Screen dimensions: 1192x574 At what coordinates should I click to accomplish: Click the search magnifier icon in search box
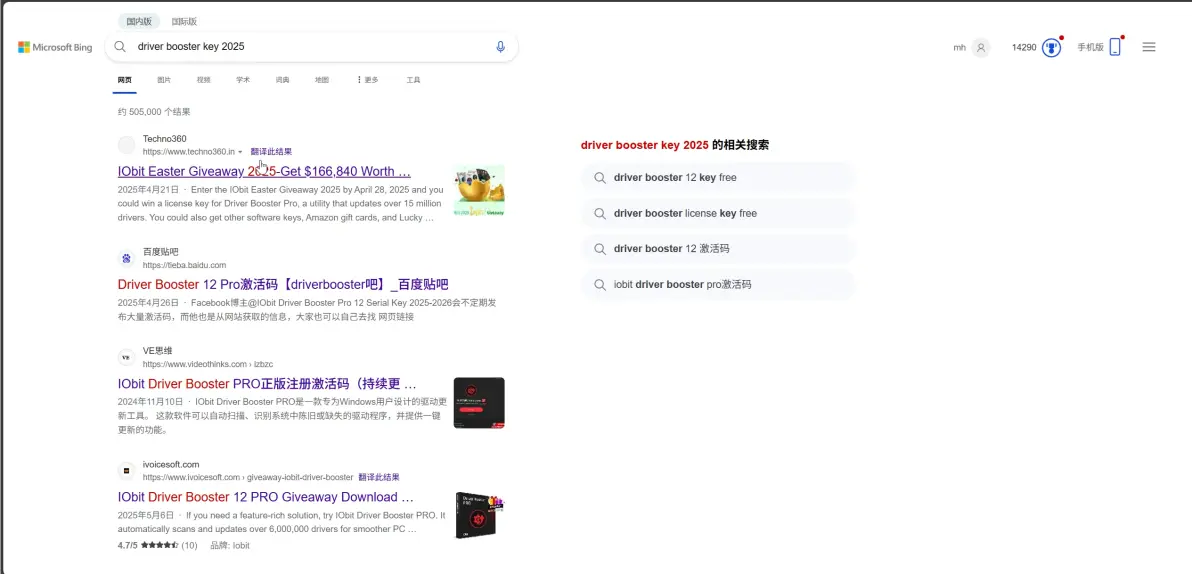pos(120,46)
